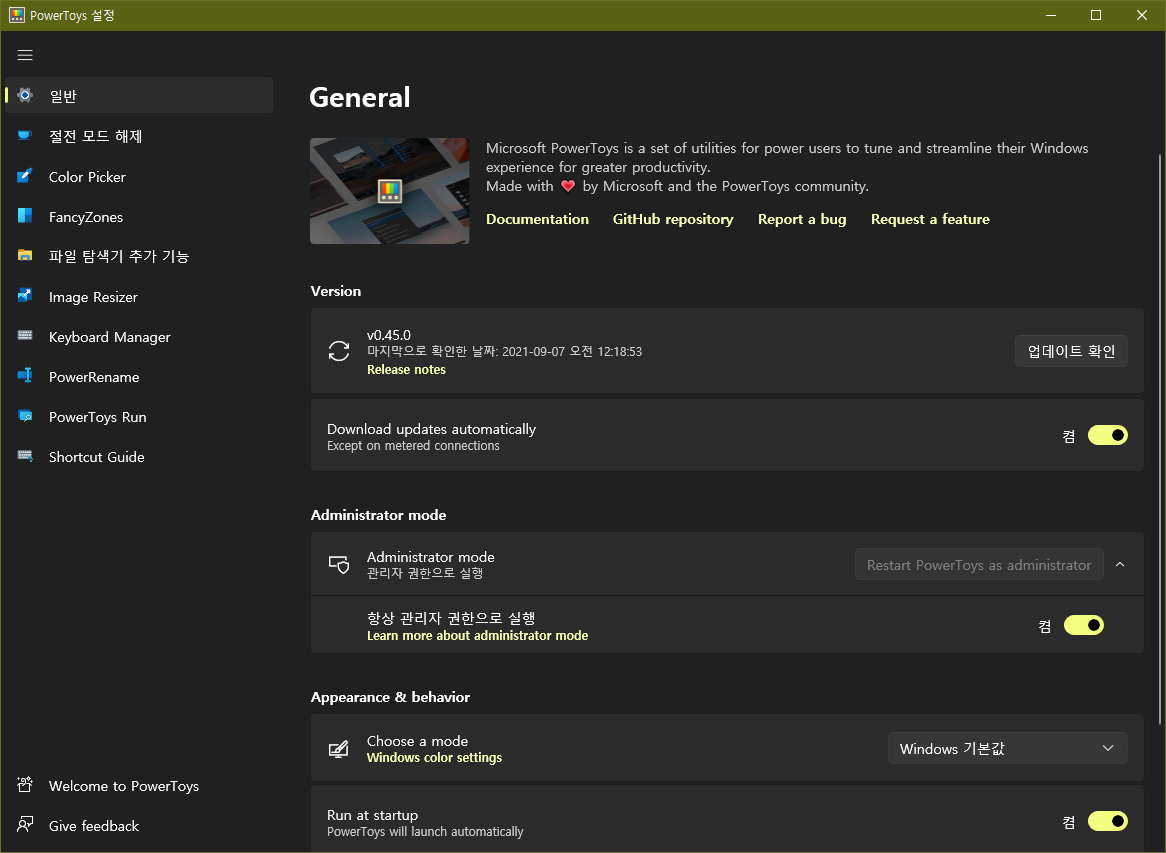
Task: Select PowerRename in sidebar
Action: coord(139,377)
